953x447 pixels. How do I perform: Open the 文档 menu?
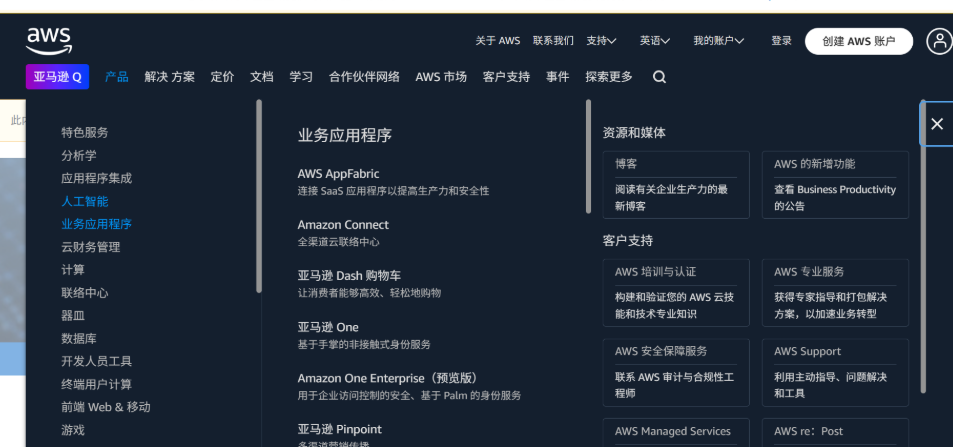(262, 77)
